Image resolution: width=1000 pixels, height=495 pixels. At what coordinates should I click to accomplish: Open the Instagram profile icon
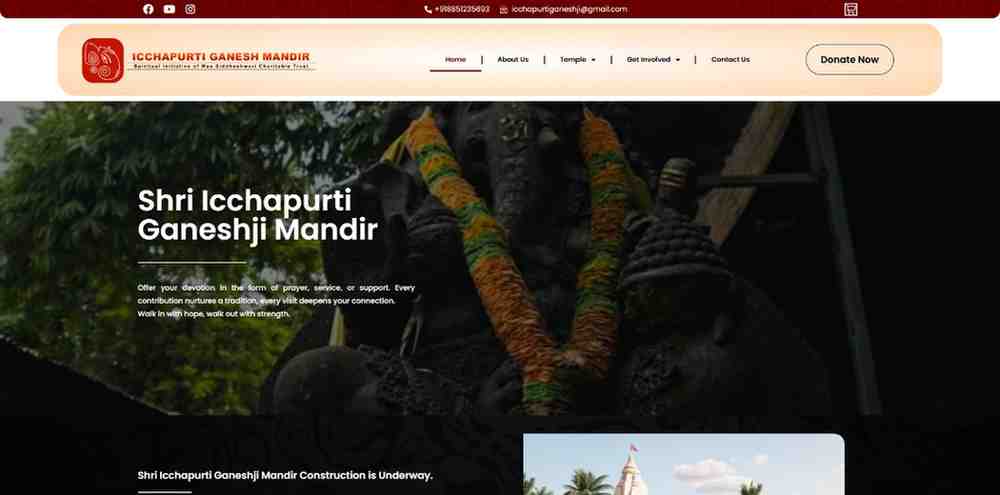tap(190, 9)
